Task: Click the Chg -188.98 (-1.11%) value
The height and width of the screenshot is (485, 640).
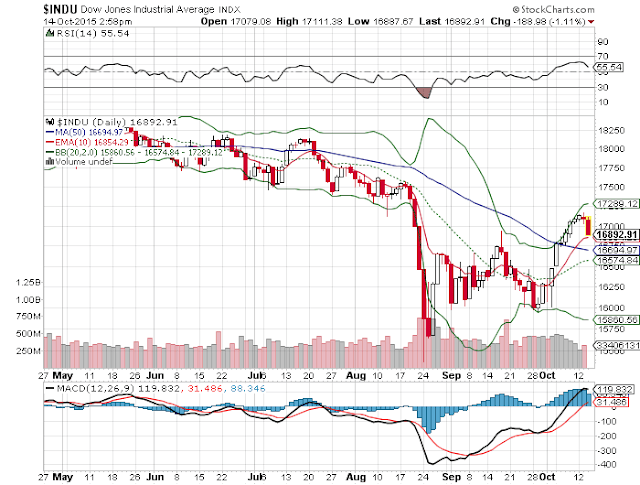Action: 538,21
